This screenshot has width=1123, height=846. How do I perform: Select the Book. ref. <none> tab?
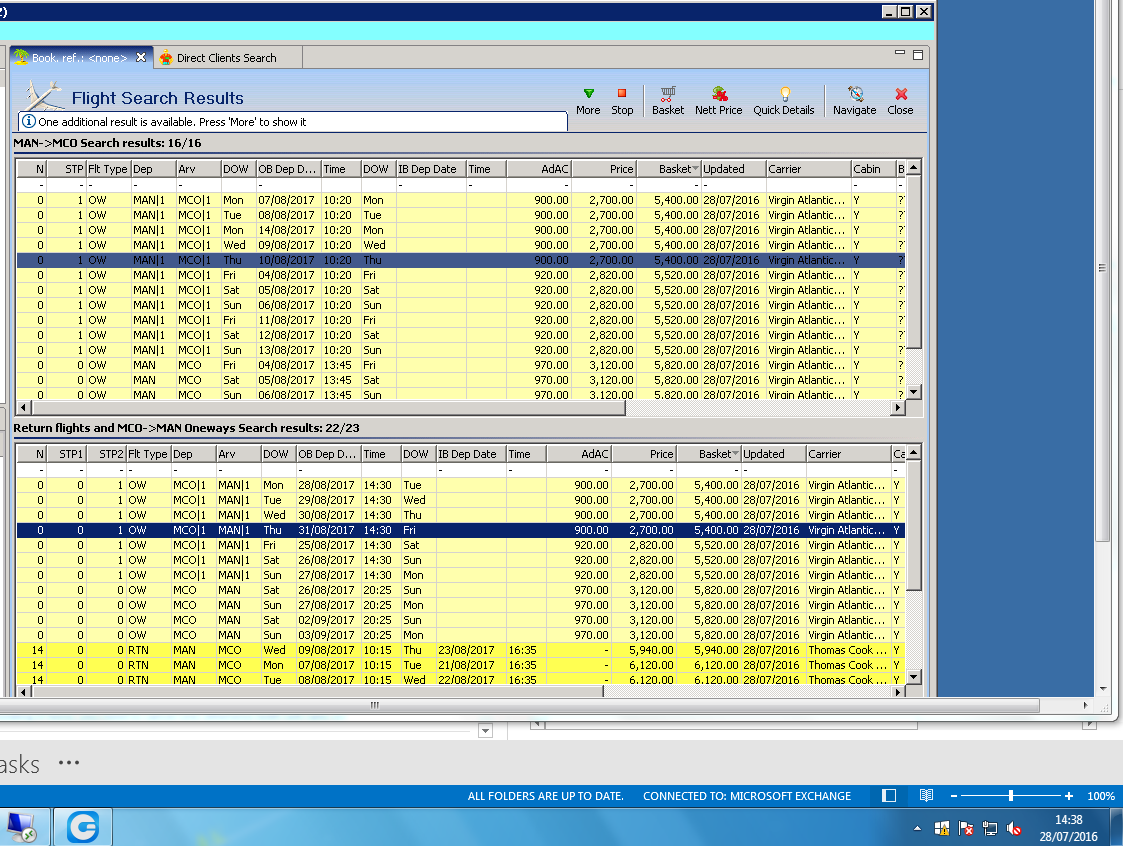[x=78, y=58]
